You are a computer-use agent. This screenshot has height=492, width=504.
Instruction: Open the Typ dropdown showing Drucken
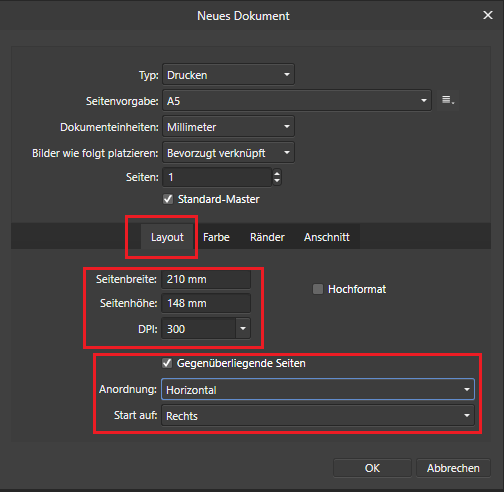click(x=228, y=75)
